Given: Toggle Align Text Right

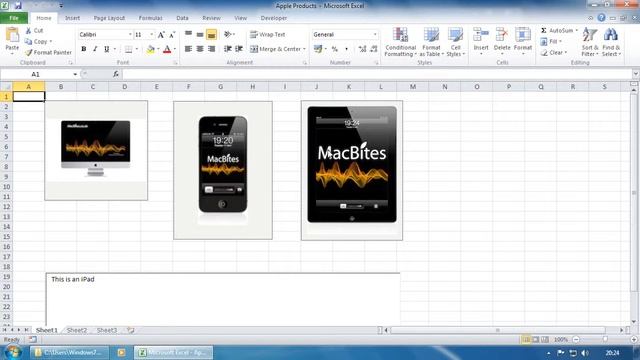Looking at the screenshot, I should [x=211, y=49].
